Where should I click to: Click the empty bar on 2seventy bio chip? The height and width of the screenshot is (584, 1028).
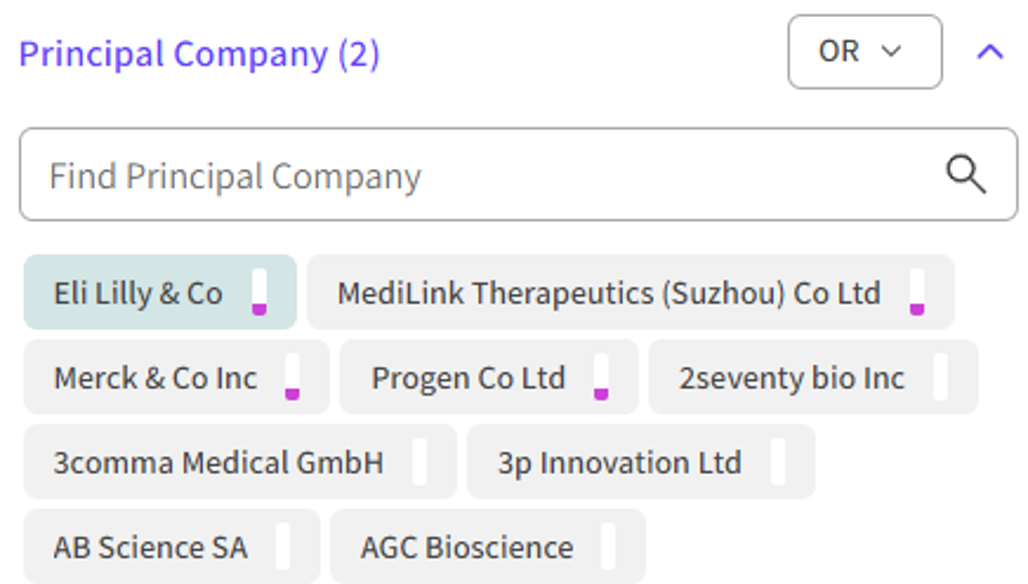coord(940,378)
